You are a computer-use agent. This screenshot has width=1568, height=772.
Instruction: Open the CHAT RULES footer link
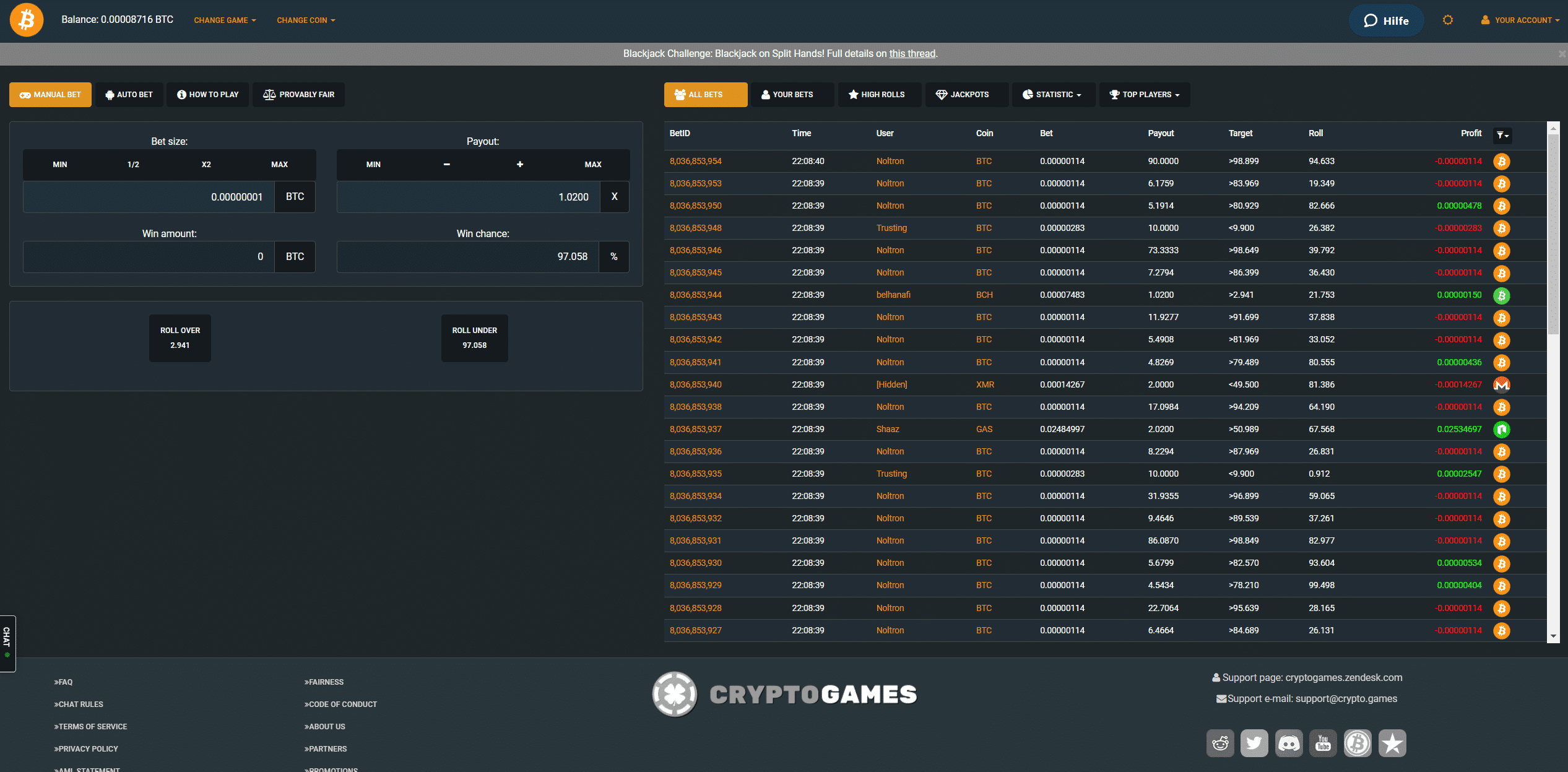[79, 705]
